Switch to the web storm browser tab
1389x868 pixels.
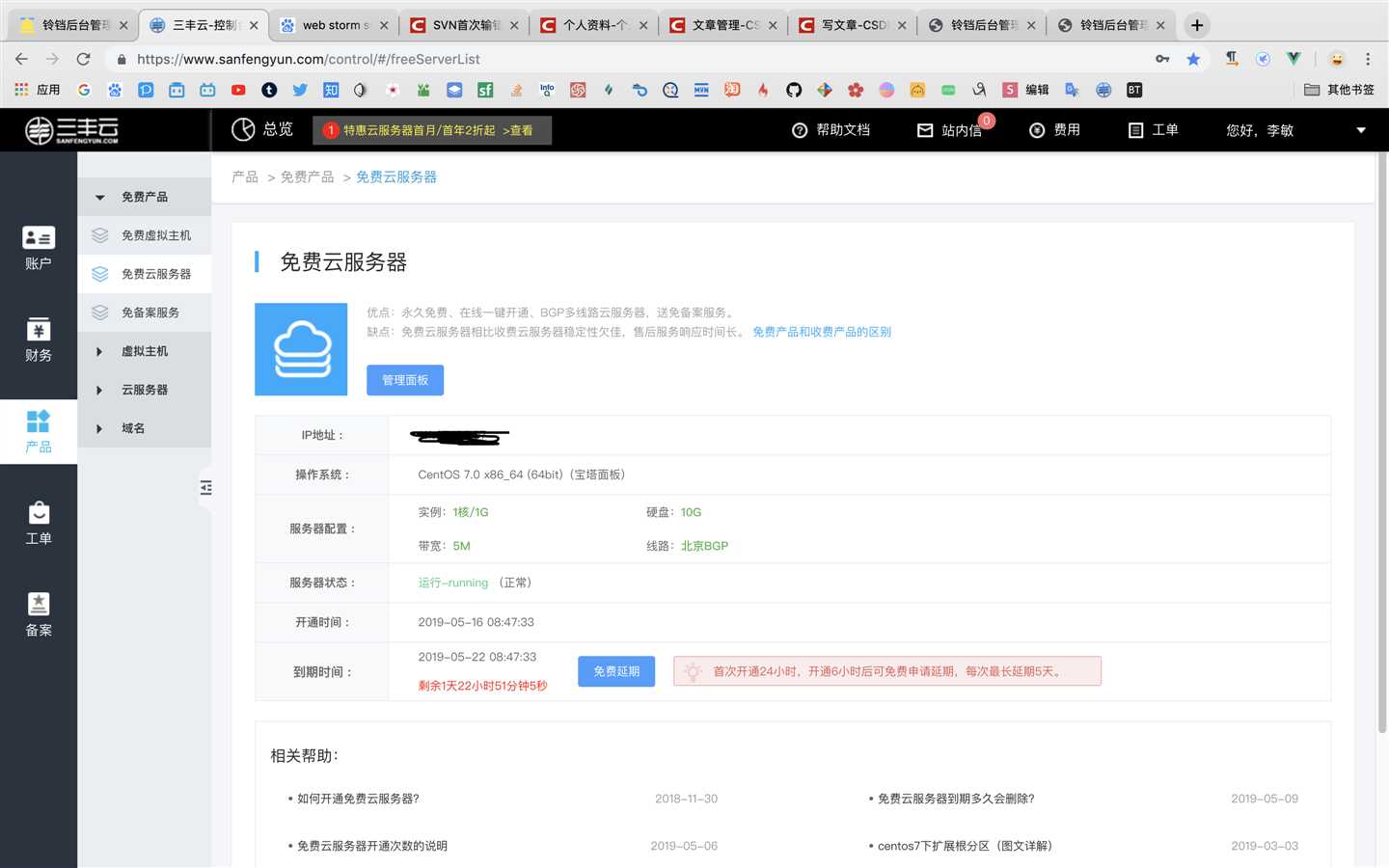(x=333, y=25)
